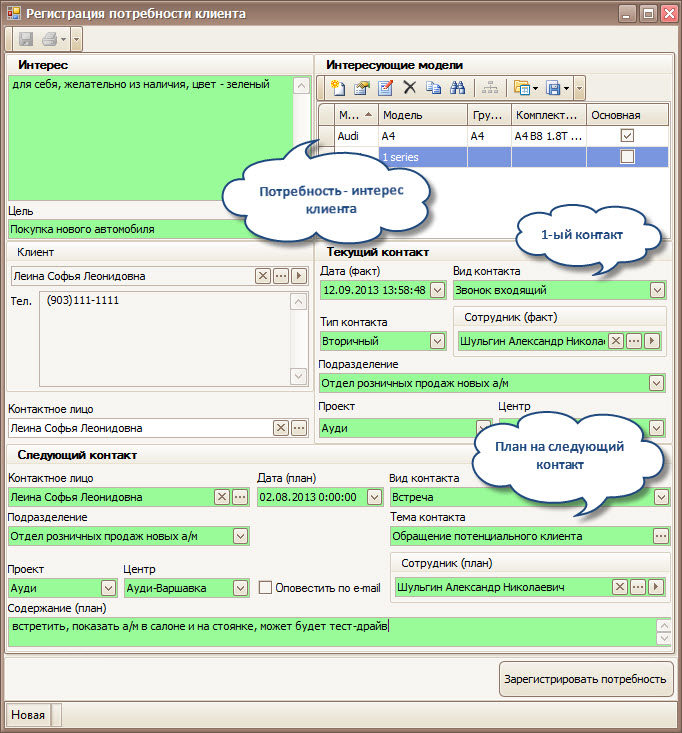Expand the Тип контакта Вторичный dropdown
682x733 pixels.
point(437,341)
